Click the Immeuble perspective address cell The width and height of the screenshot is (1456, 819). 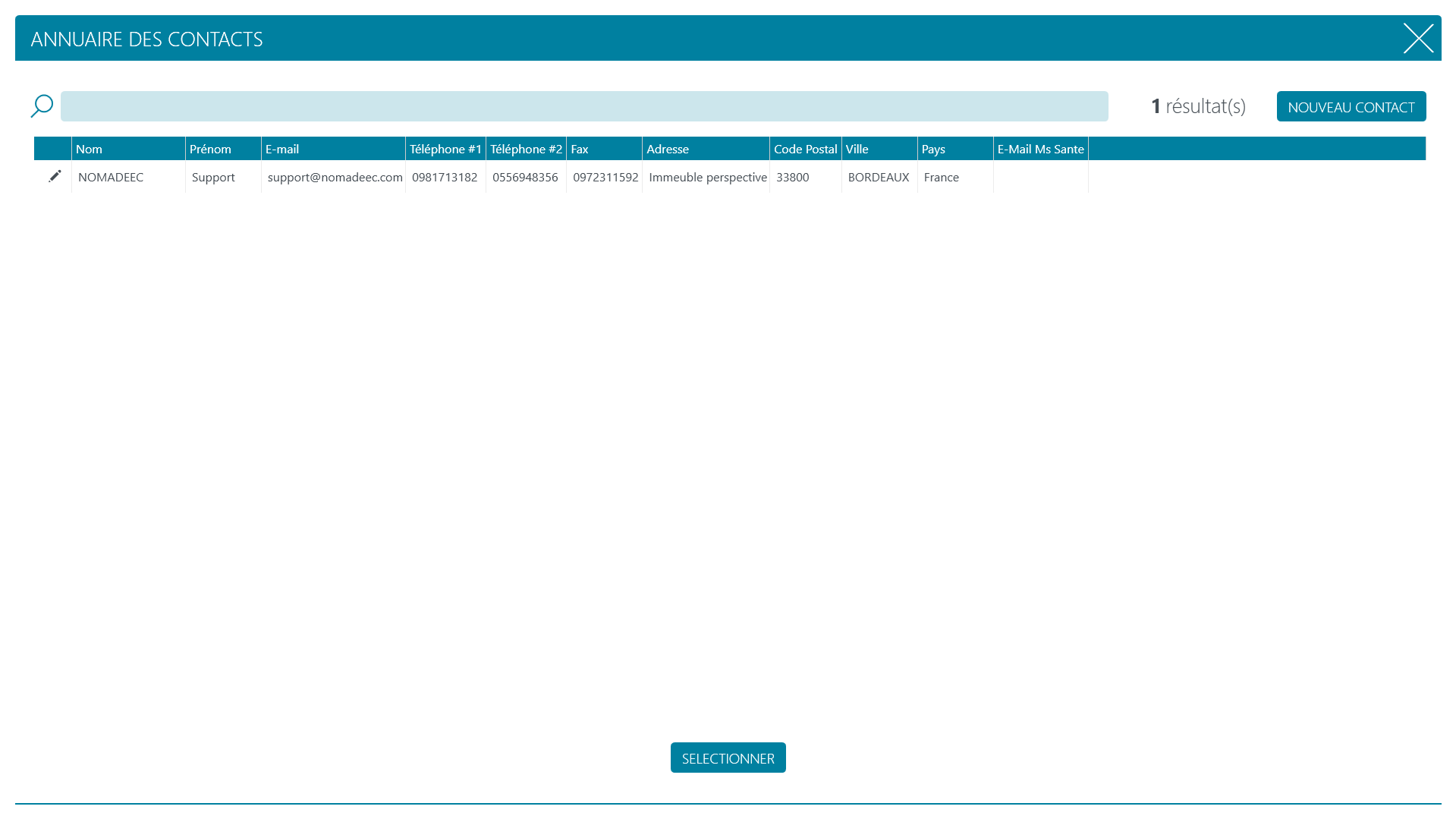click(706, 177)
